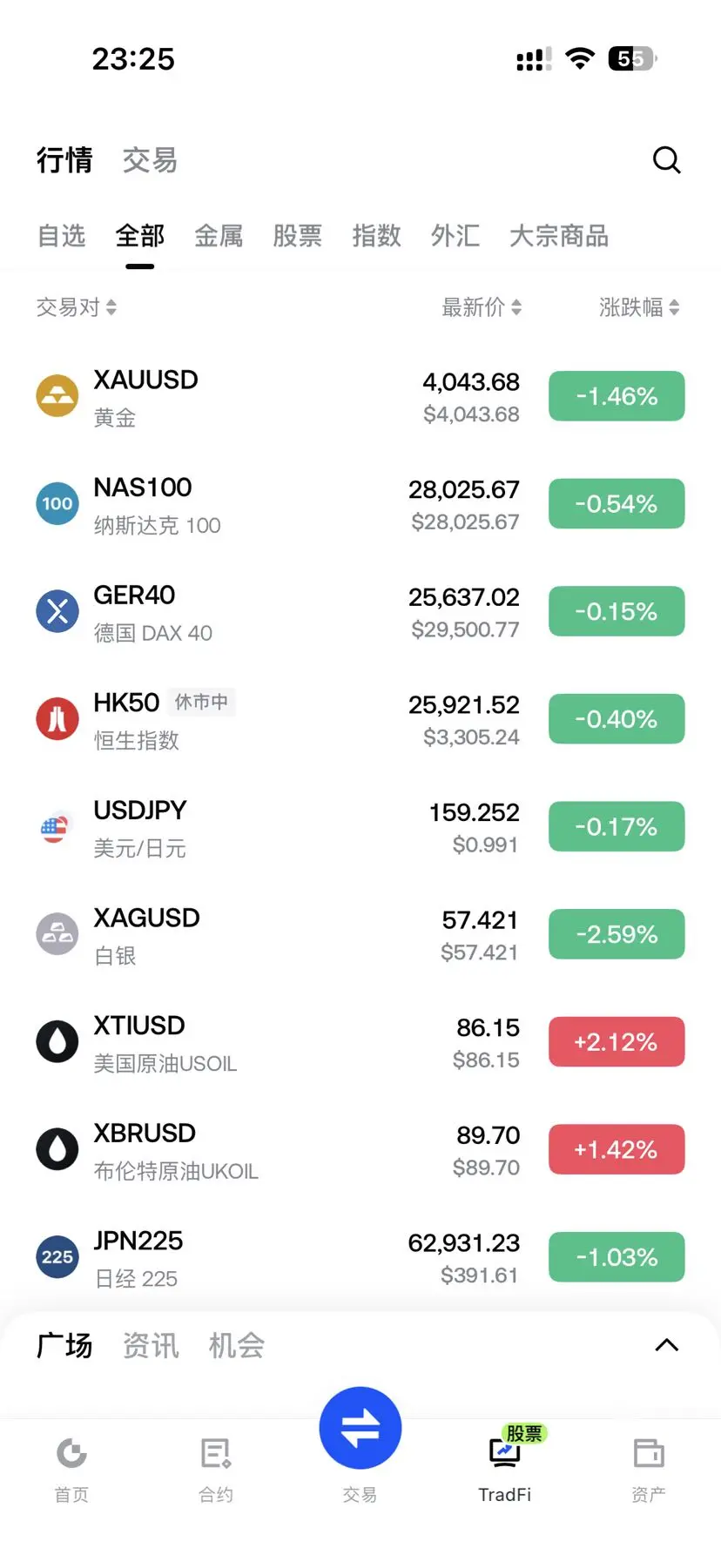Tap the +1.42% change badge for XBRUSD

point(617,1150)
